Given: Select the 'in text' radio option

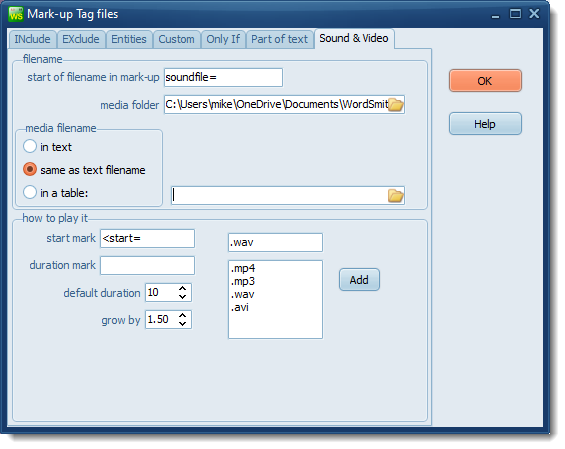Looking at the screenshot, I should tap(30, 147).
